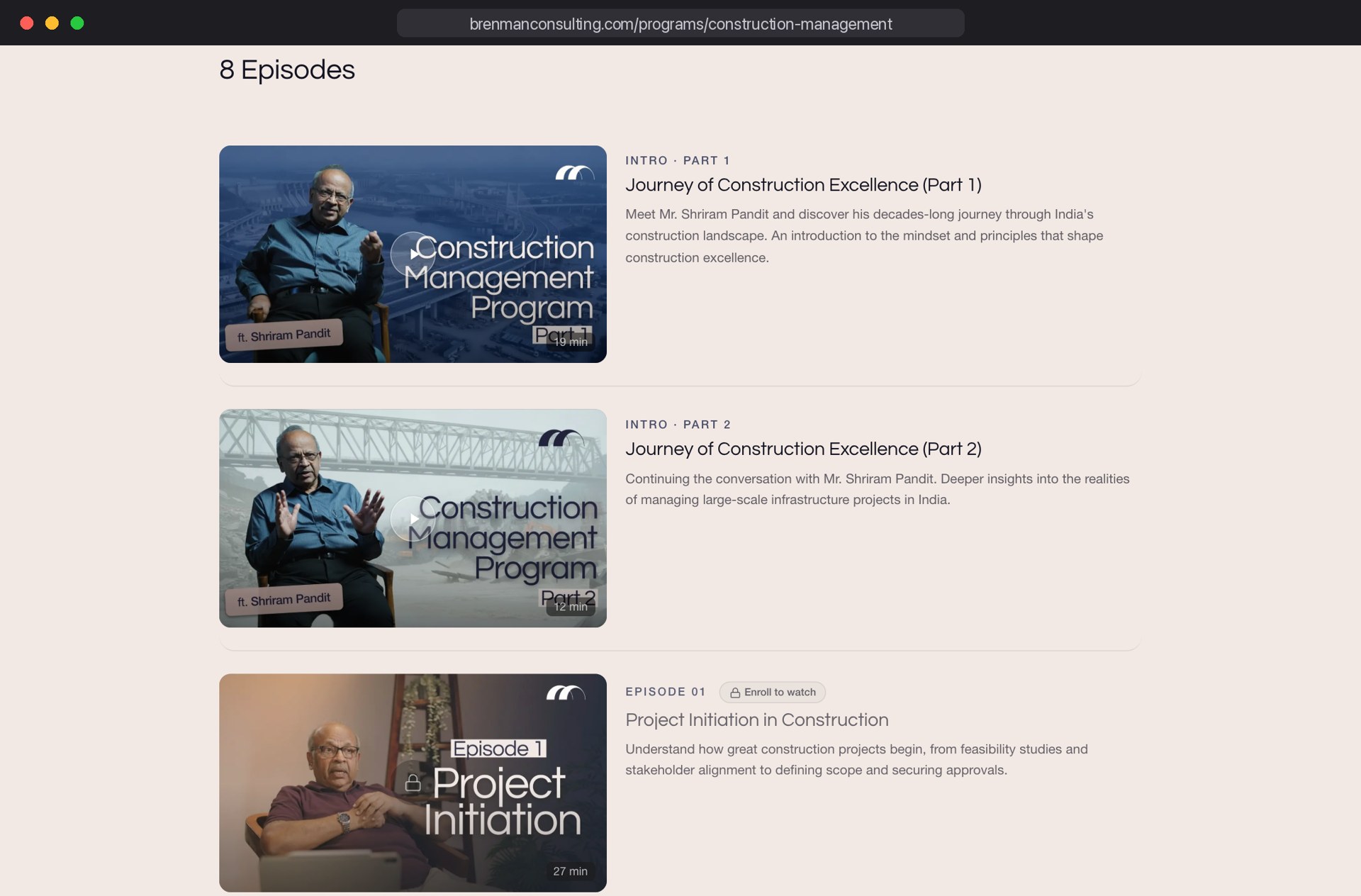Image resolution: width=1361 pixels, height=896 pixels.
Task: Click the 'ft. Shriram Pandit' tag on Part 1
Action: click(284, 335)
